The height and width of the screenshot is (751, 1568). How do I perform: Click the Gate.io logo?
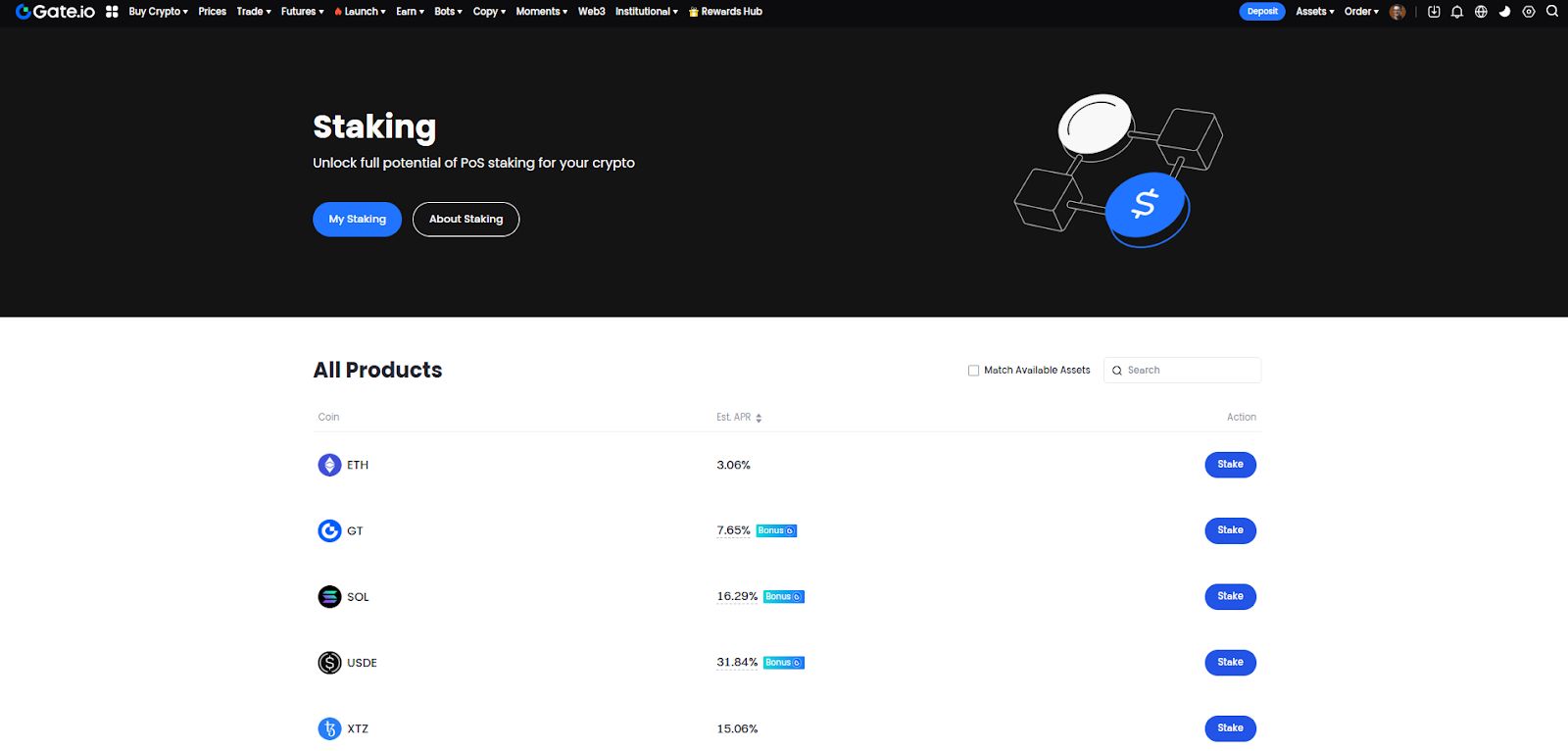(x=56, y=12)
